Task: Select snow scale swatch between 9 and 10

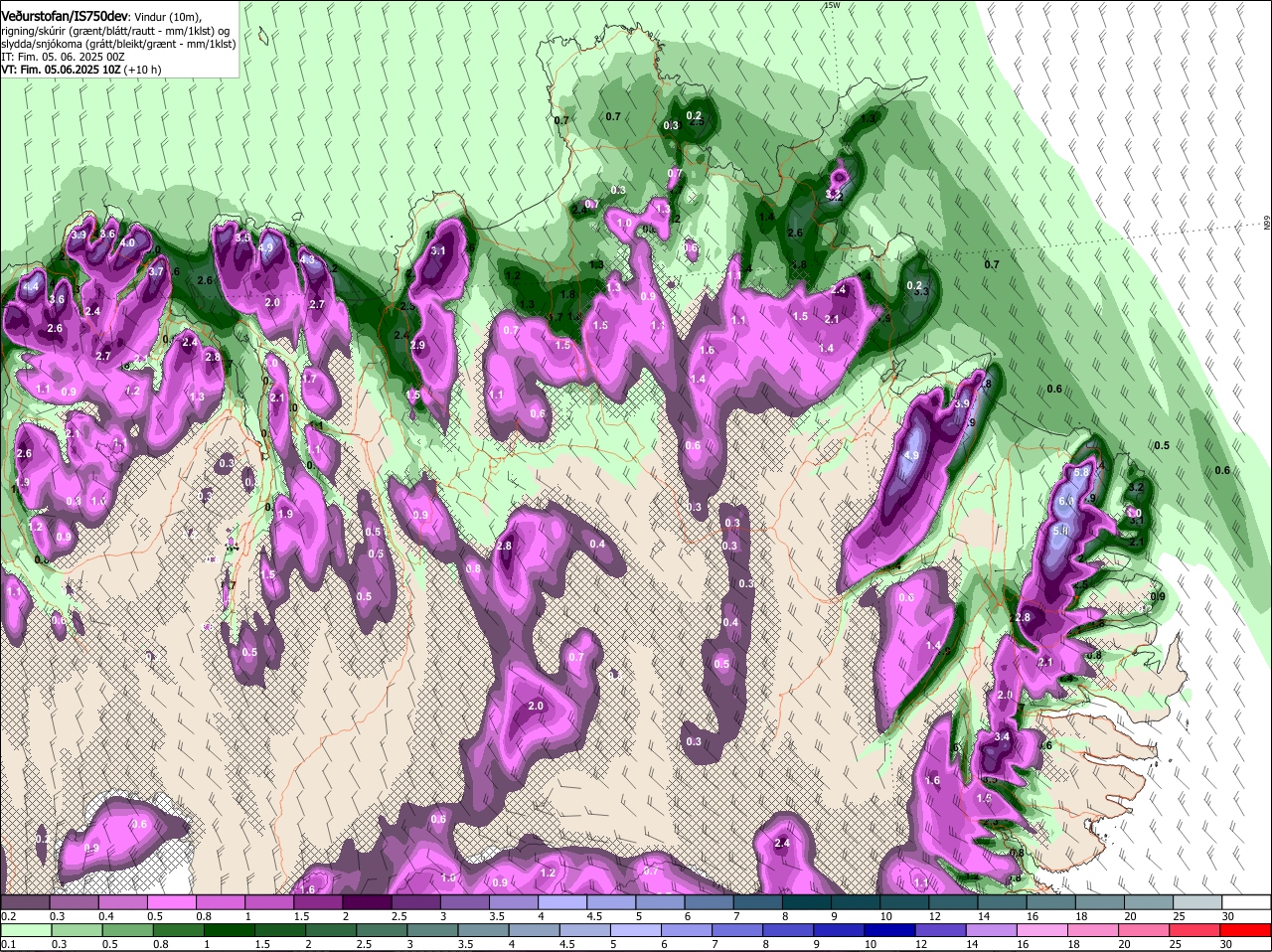Action: (857, 901)
